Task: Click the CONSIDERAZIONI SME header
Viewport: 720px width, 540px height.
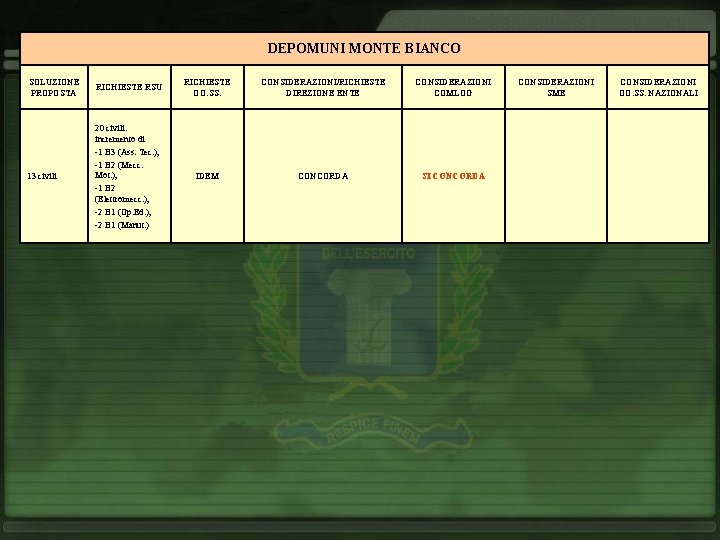Action: [x=556, y=87]
